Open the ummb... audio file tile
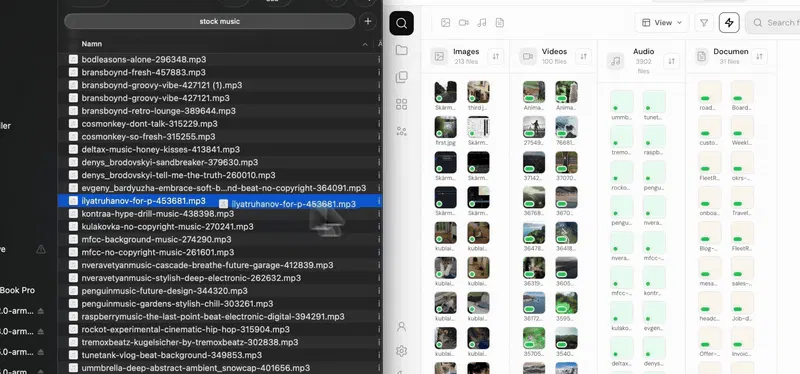The width and height of the screenshot is (800, 374). tap(621, 102)
